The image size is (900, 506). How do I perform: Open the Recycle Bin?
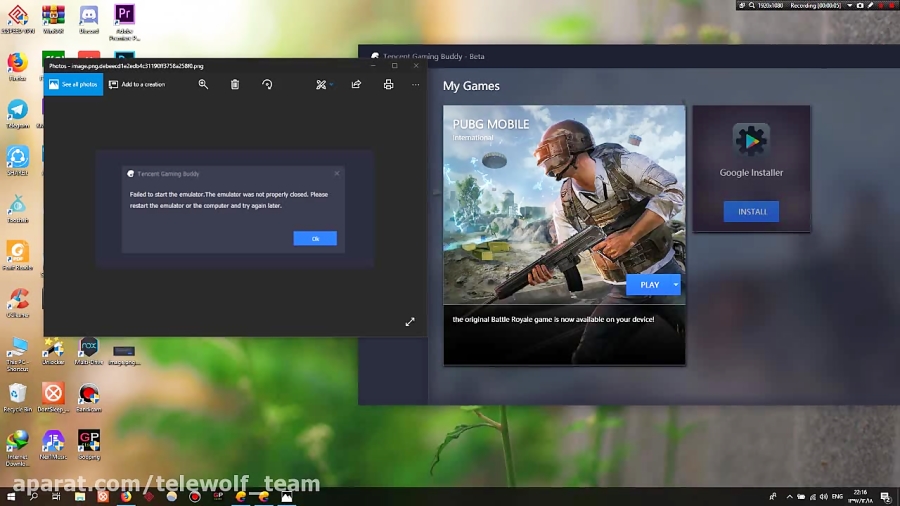(x=17, y=398)
